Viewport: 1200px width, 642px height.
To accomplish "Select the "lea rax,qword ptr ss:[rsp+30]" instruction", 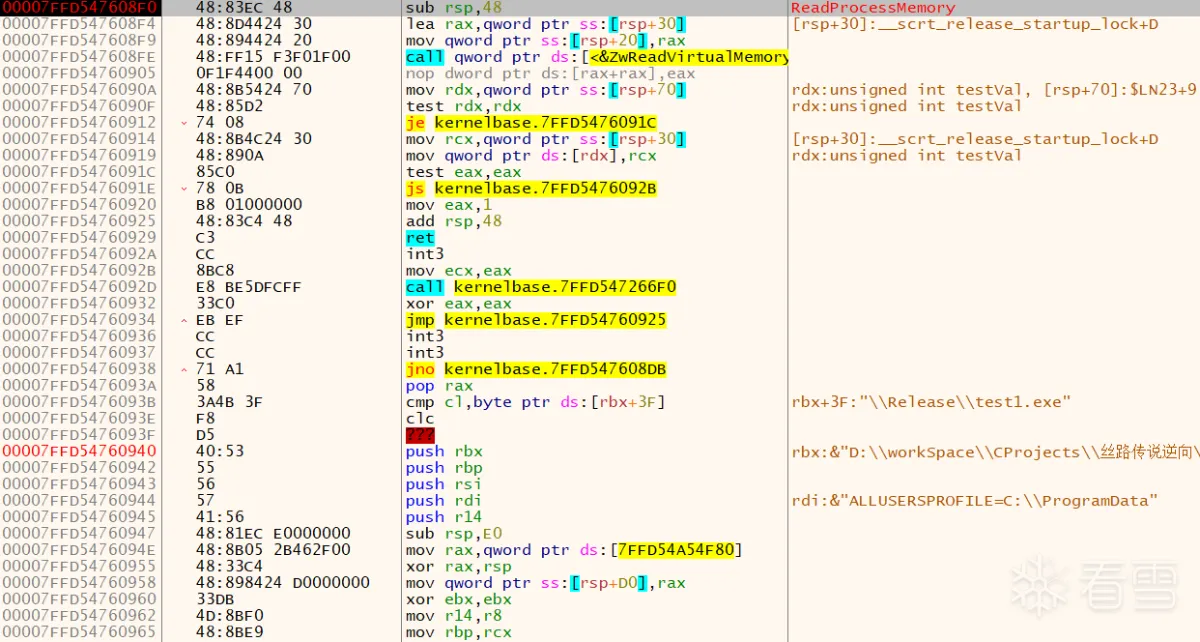I will click(x=546, y=24).
